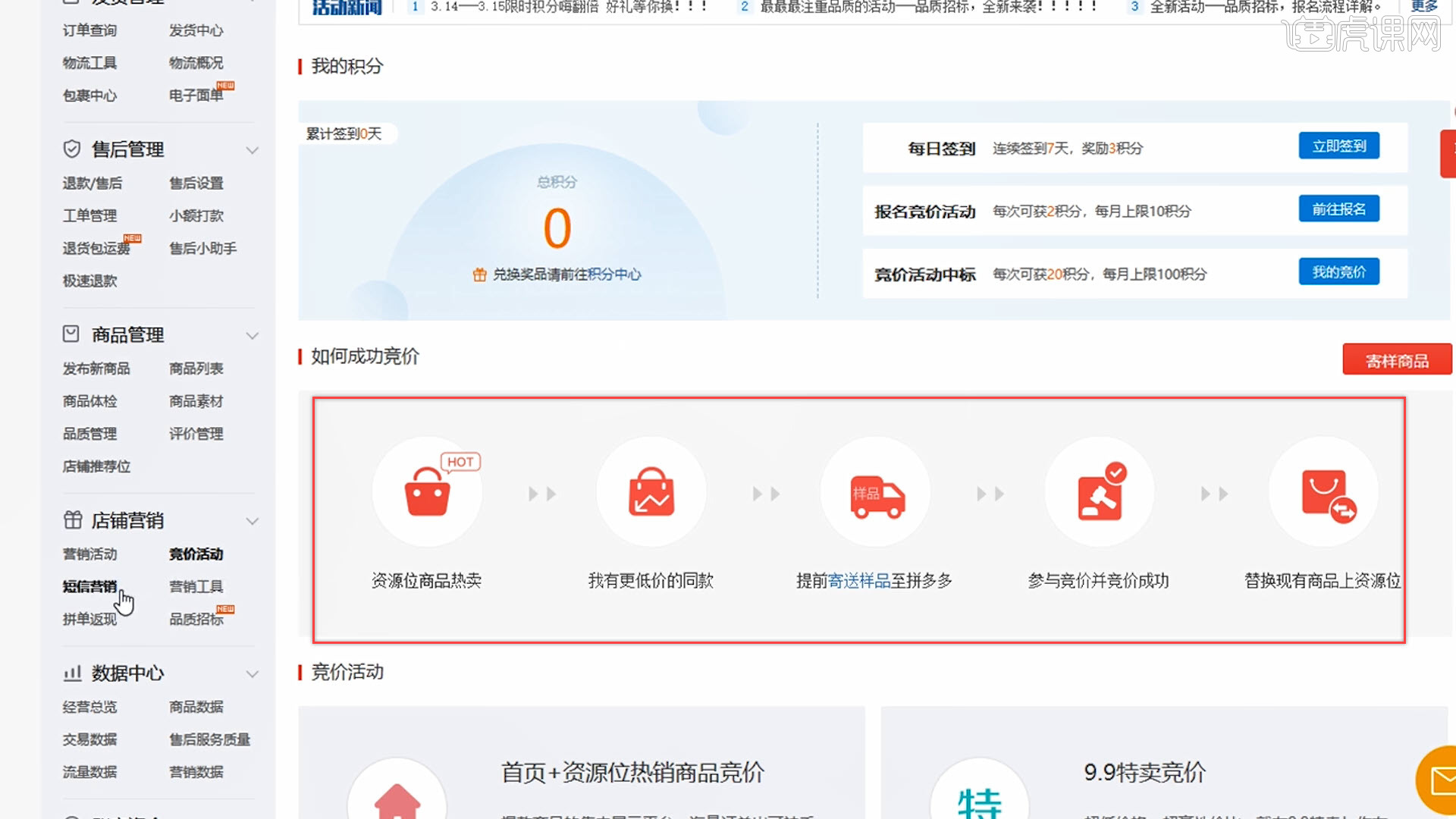Collapse the 数据中心 section chevron

(x=253, y=673)
